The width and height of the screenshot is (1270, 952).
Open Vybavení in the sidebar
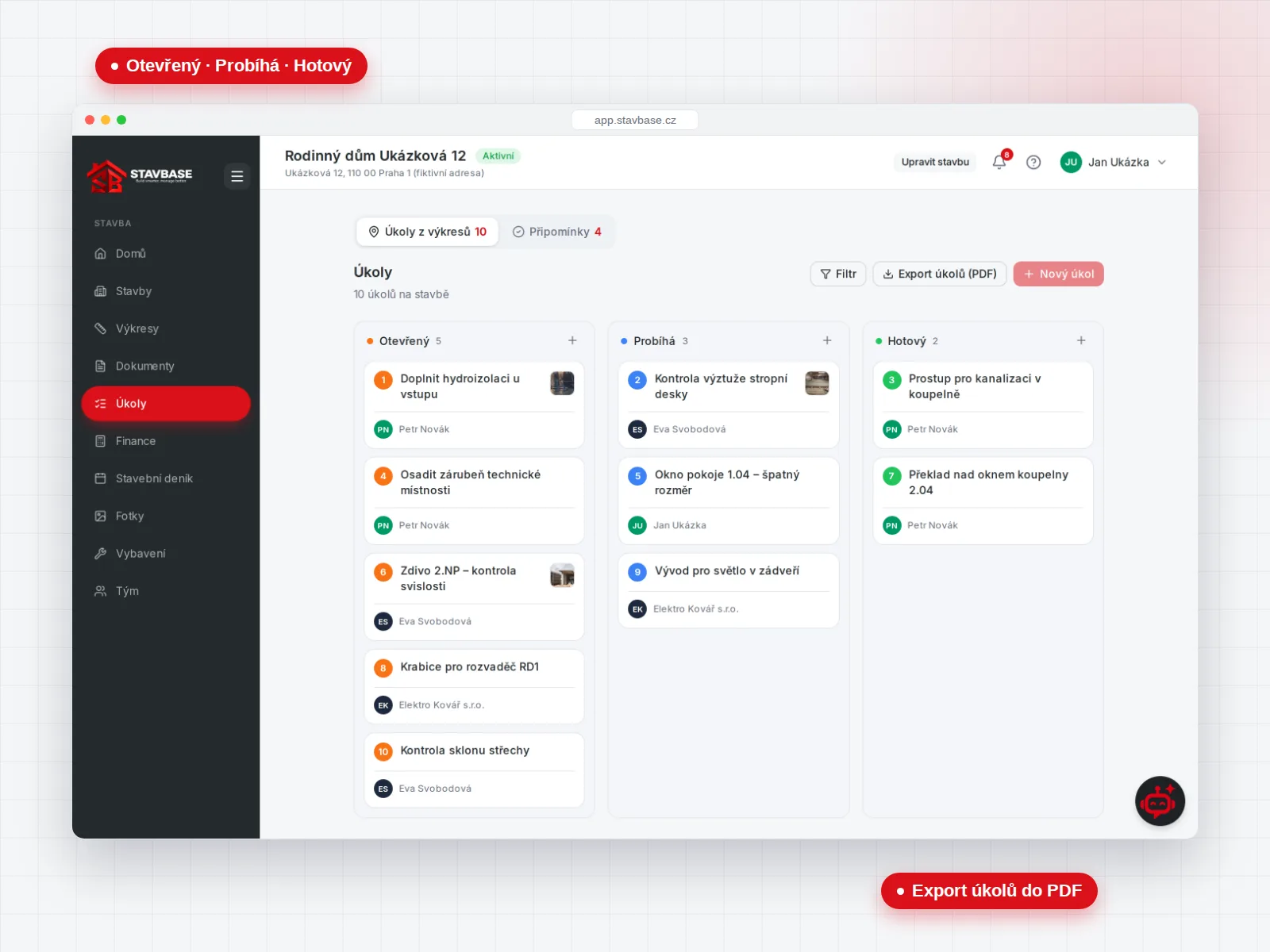click(x=166, y=553)
